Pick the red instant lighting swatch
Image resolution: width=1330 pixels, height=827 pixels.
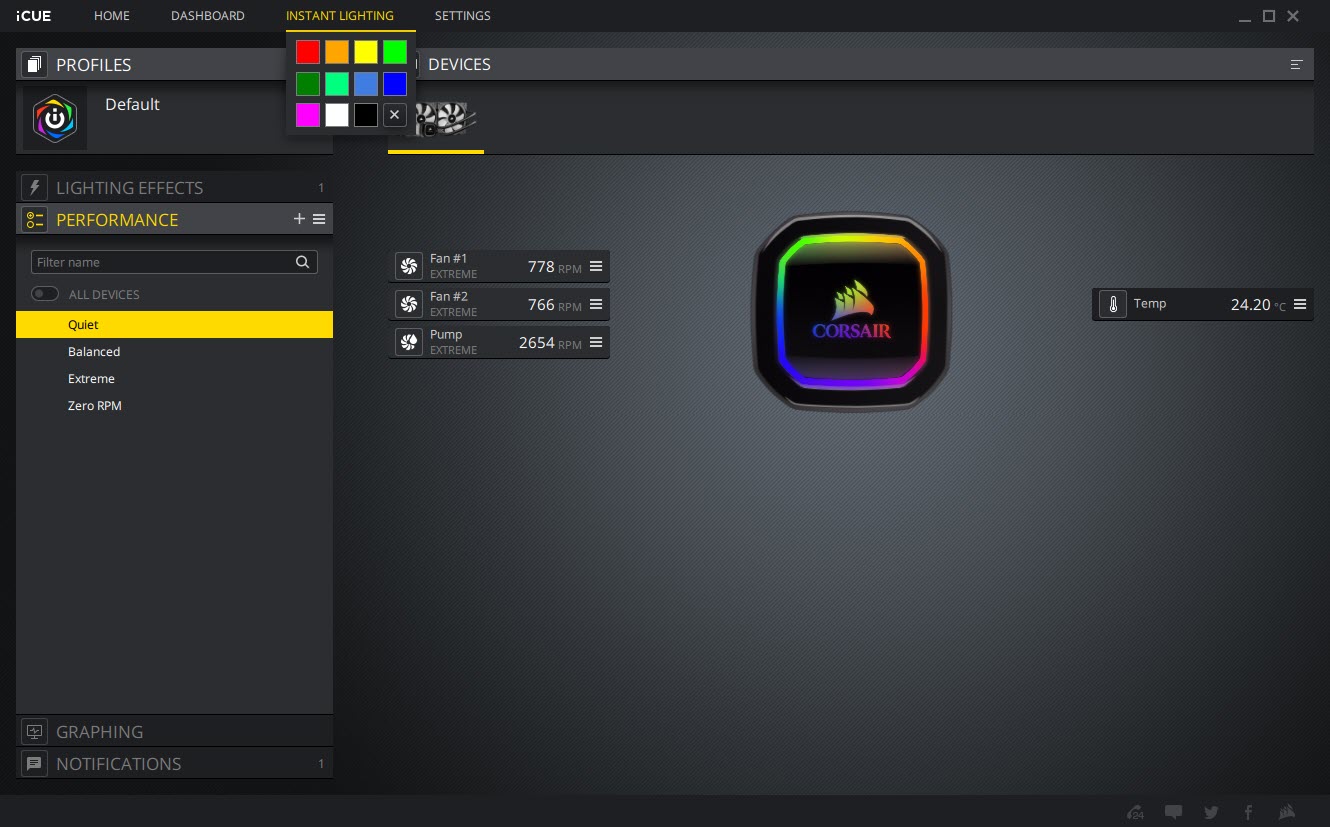click(x=308, y=52)
